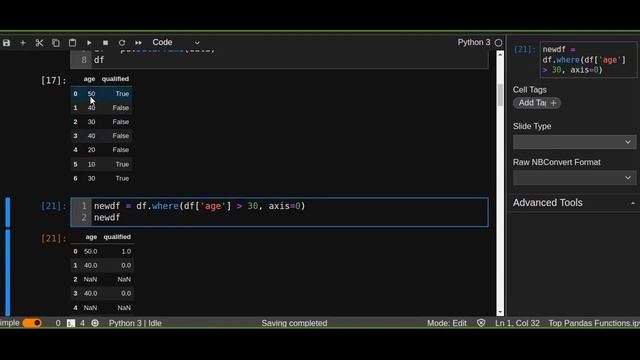This screenshot has height=360, width=640.
Task: Restart the kernel
Action: coord(122,42)
